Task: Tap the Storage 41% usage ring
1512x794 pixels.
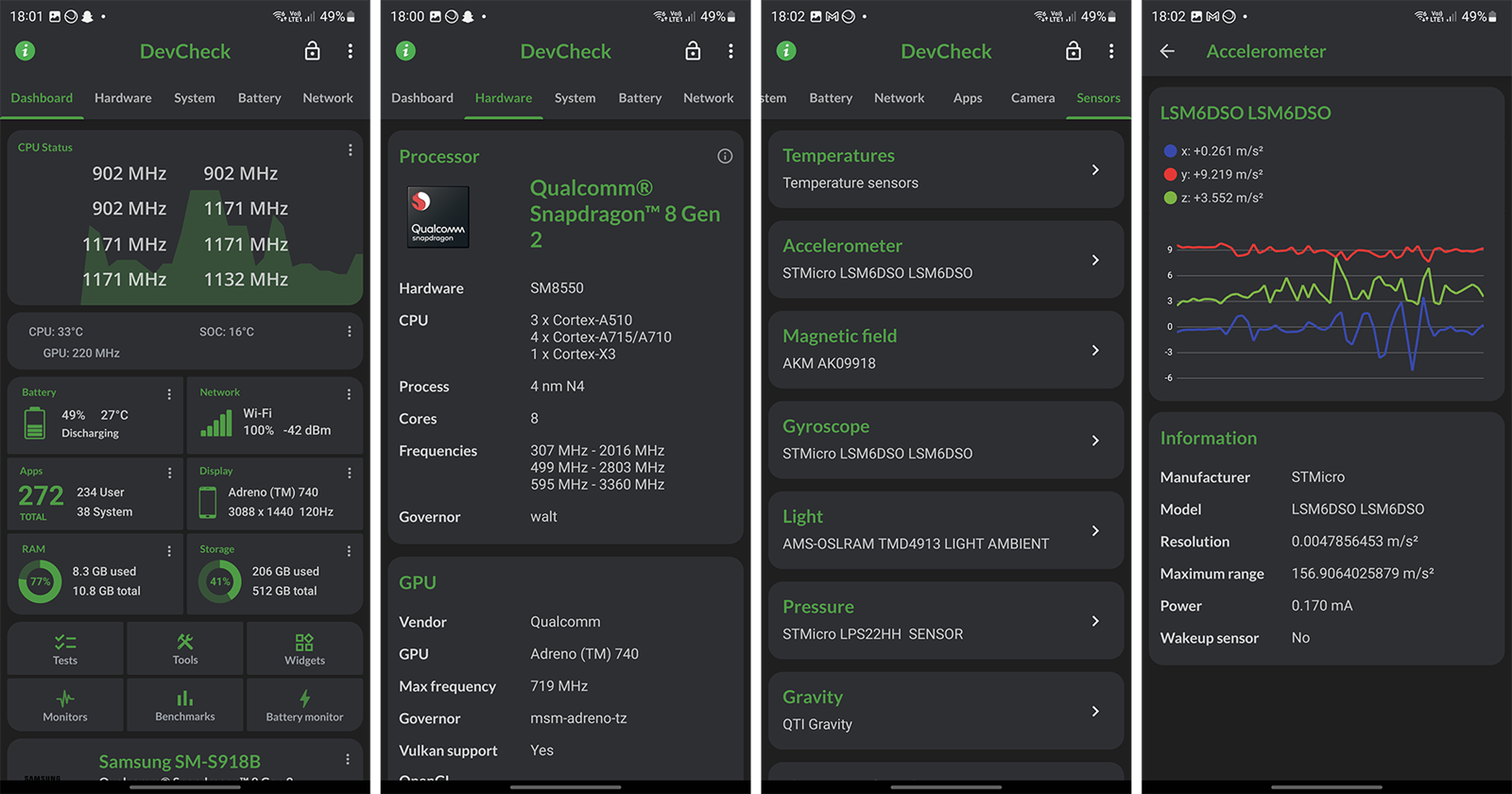Action: pyautogui.click(x=219, y=581)
